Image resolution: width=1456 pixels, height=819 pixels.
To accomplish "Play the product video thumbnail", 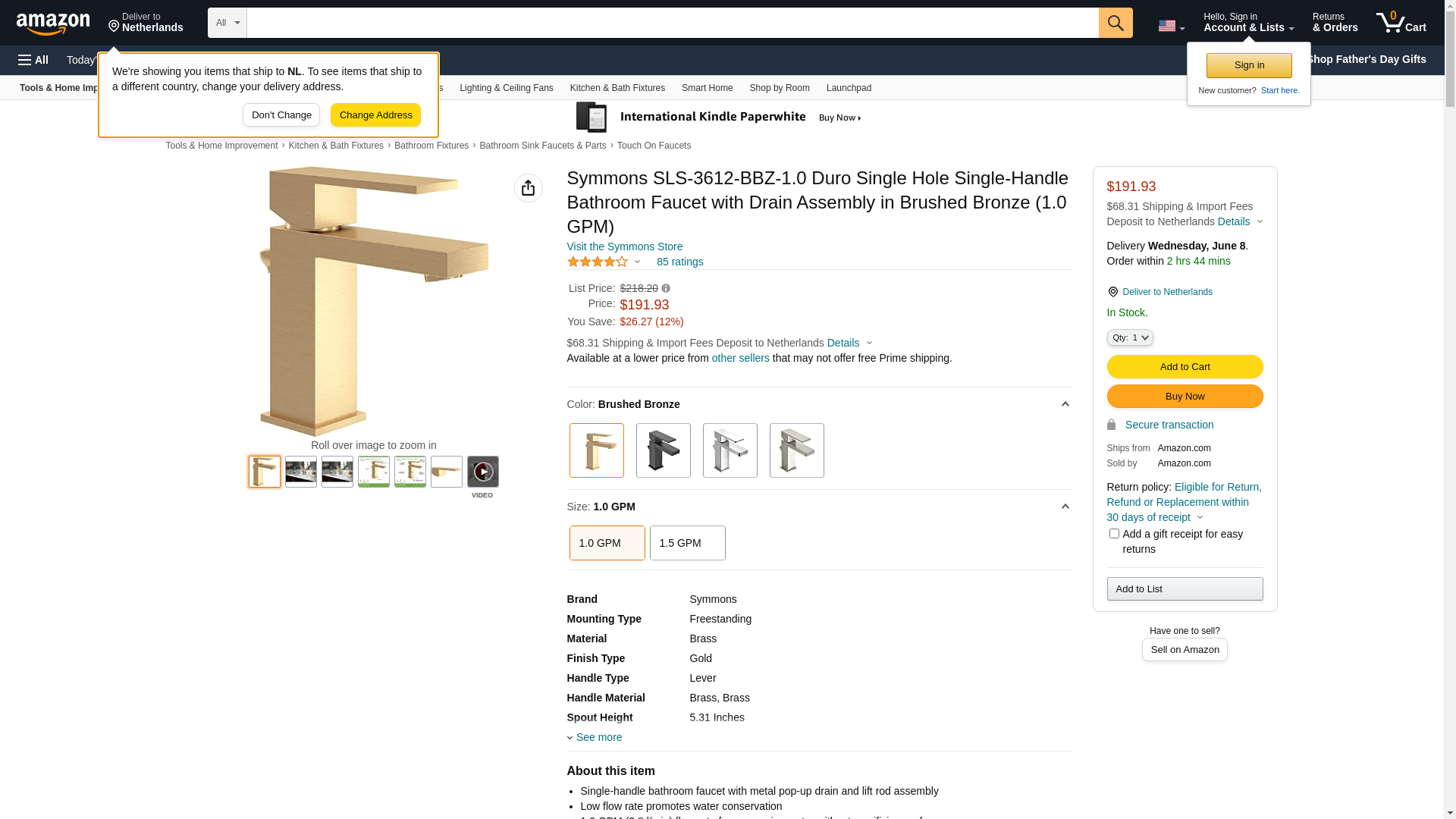I will 482,472.
